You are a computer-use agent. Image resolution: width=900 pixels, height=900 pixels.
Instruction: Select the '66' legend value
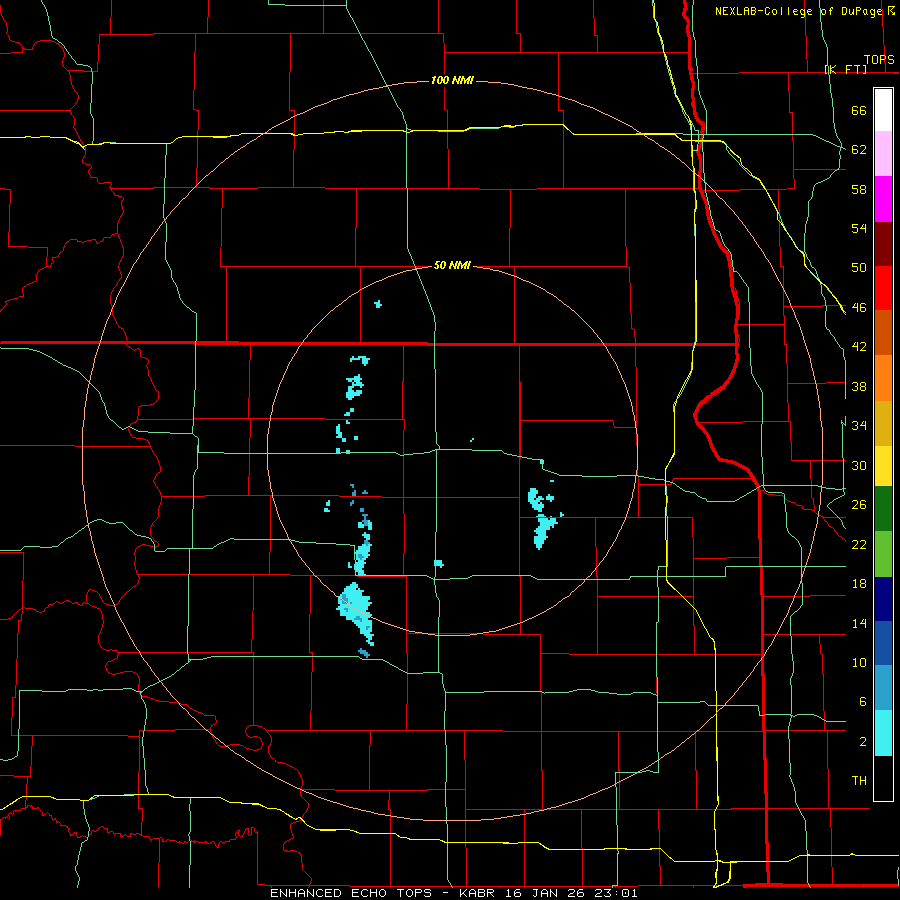[859, 110]
